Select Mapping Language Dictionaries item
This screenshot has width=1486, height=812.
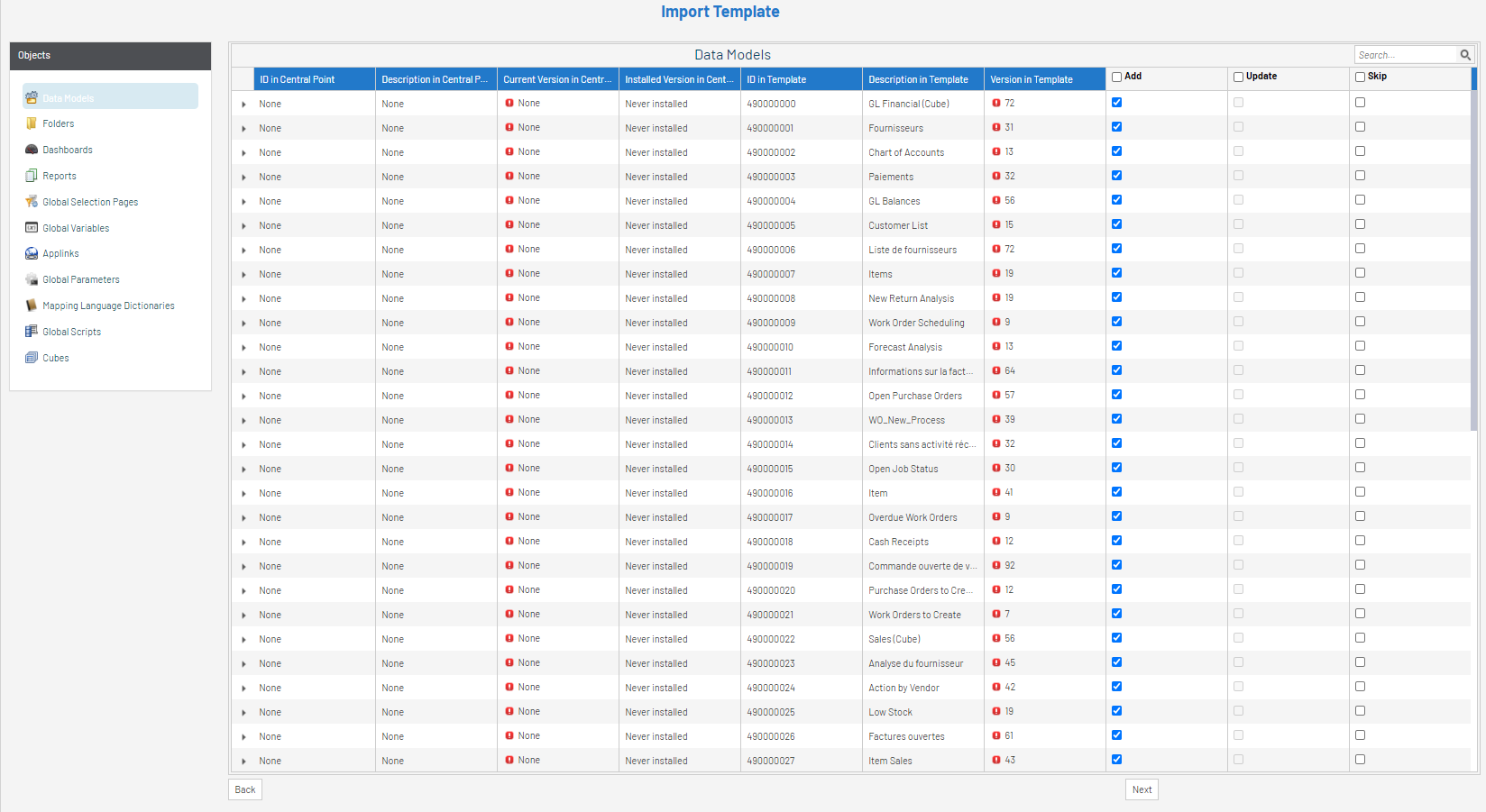click(x=108, y=306)
